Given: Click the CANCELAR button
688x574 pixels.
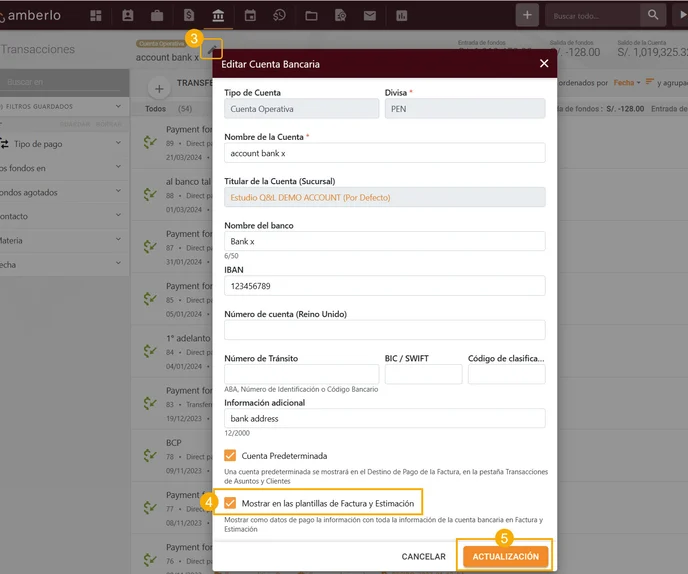Looking at the screenshot, I should pos(423,556).
